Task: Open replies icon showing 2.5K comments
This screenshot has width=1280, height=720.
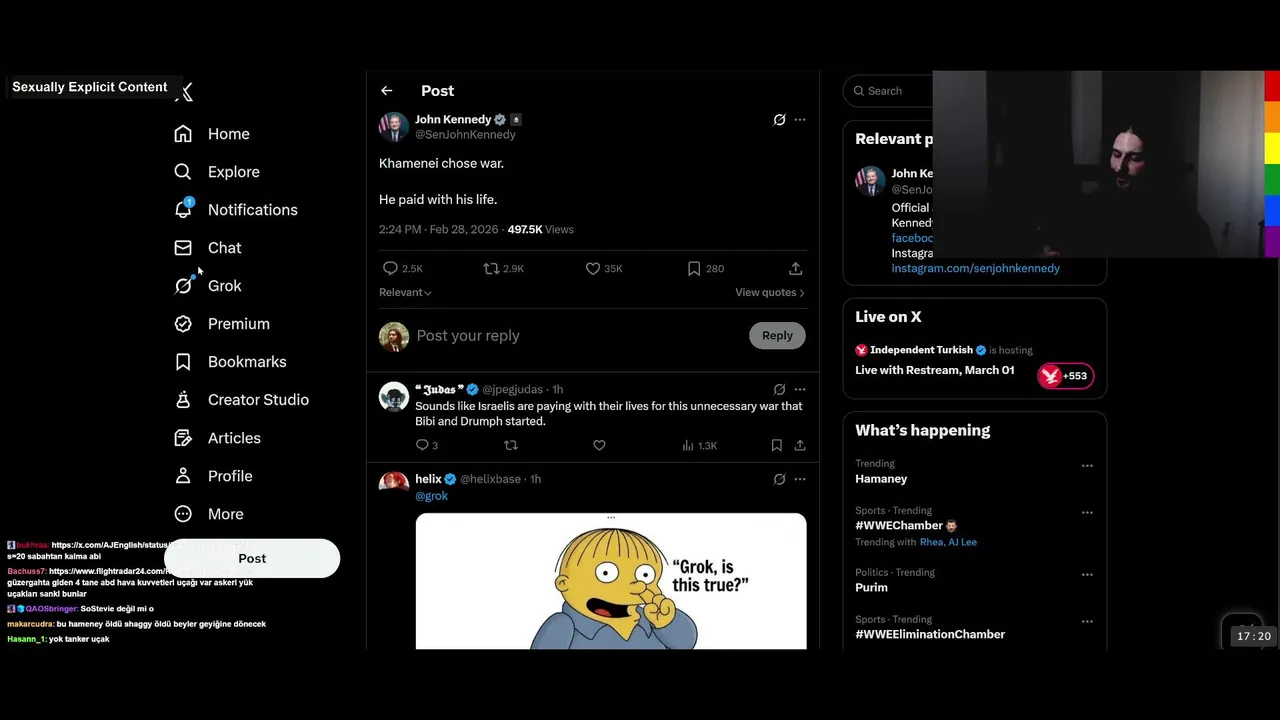Action: (390, 268)
